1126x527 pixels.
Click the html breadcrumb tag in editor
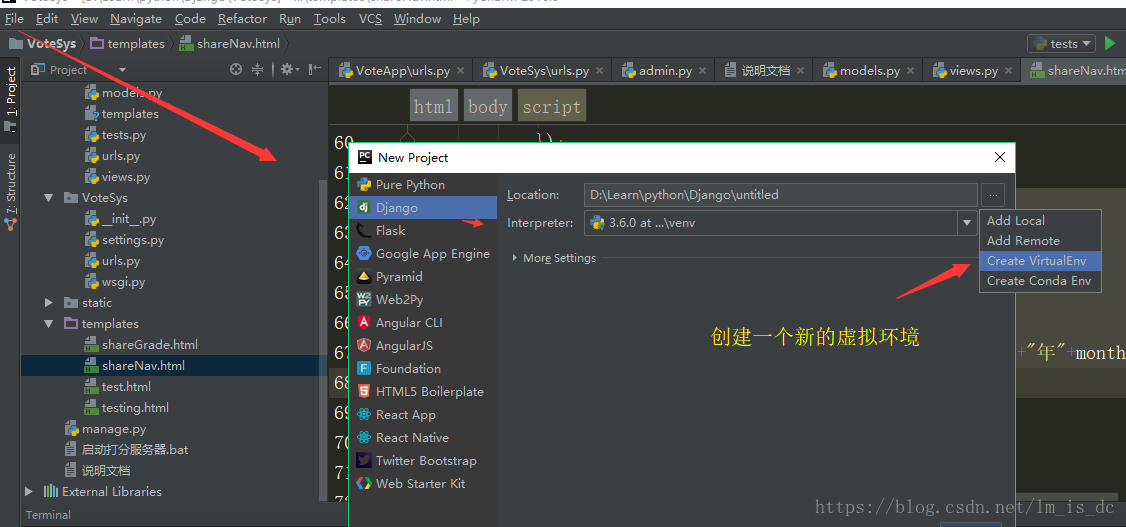434,107
